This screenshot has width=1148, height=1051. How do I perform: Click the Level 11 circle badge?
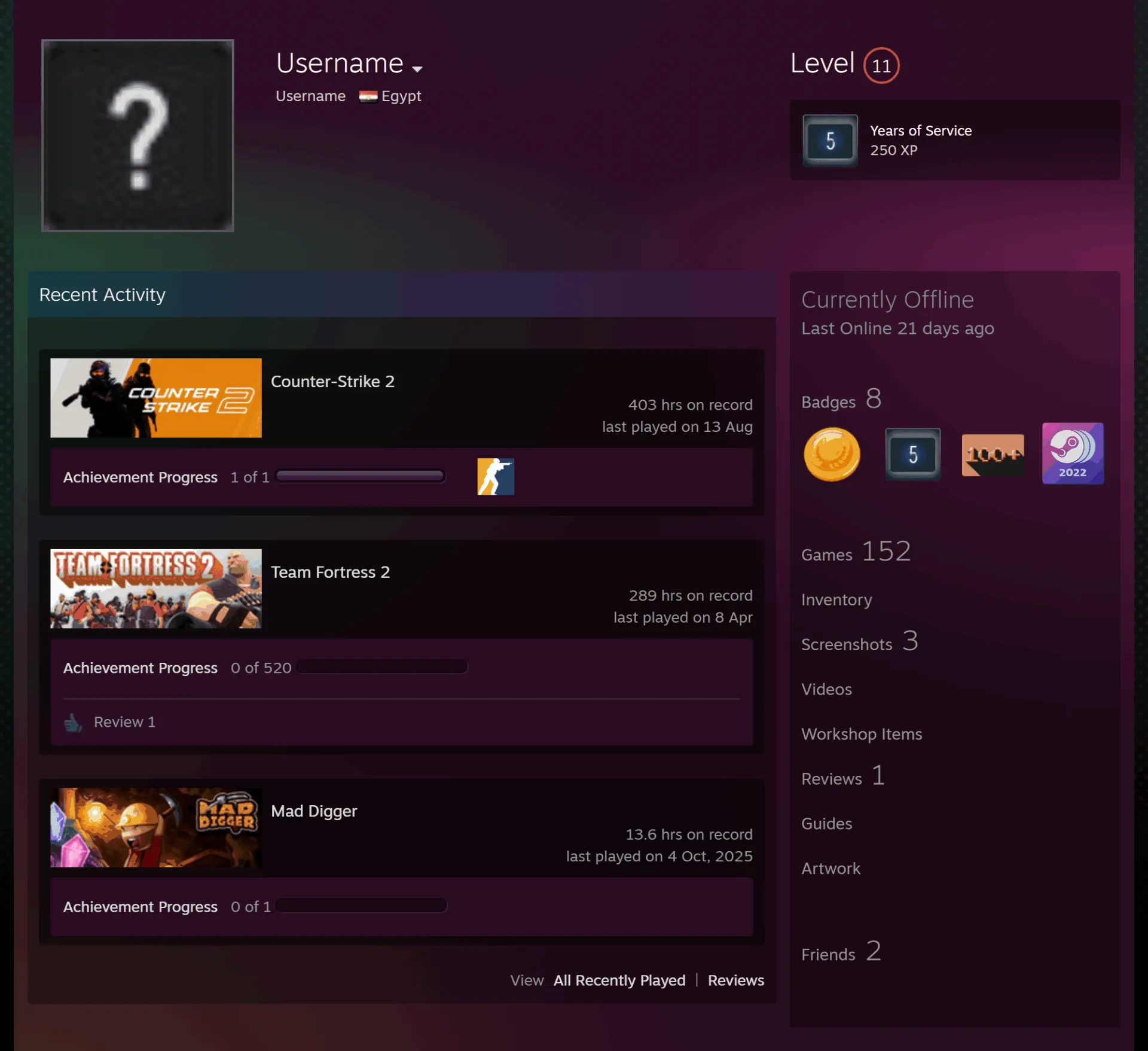(881, 65)
